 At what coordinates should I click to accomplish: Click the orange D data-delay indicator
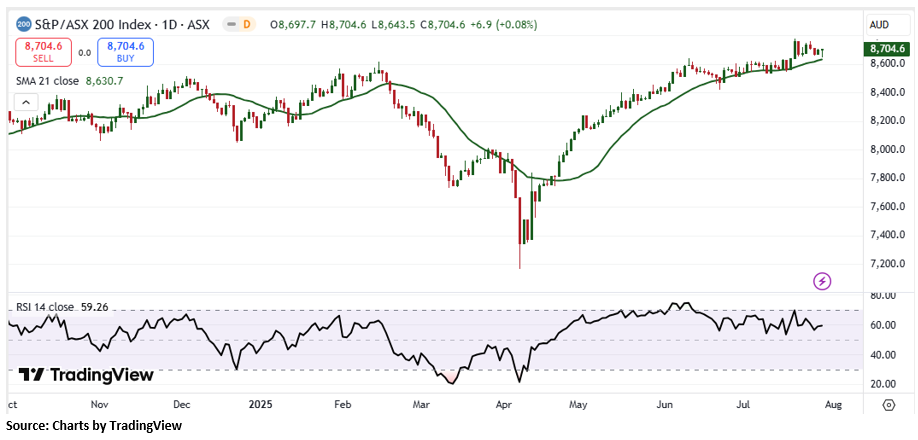pyautogui.click(x=247, y=25)
